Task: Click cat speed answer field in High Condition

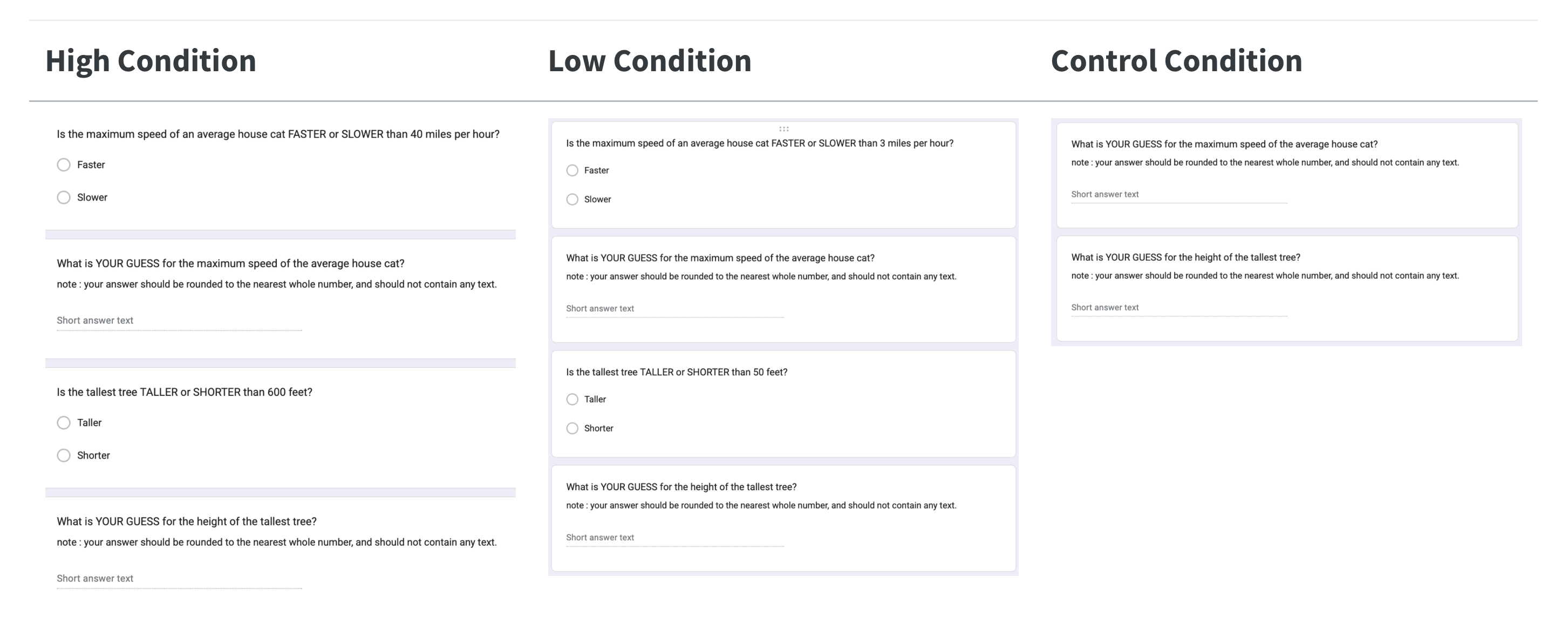Action: pos(179,321)
